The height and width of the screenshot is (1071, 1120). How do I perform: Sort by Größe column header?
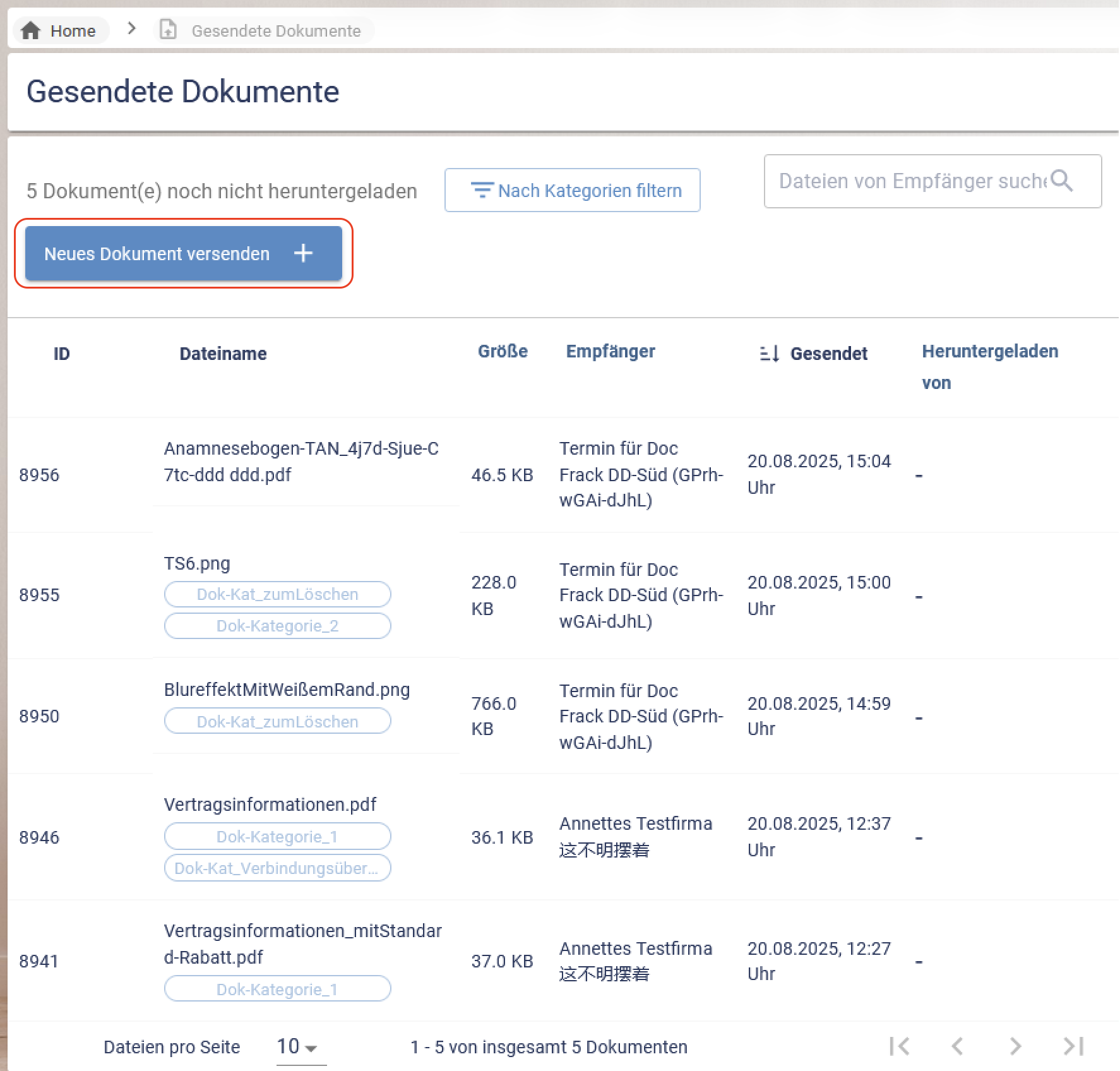point(502,351)
